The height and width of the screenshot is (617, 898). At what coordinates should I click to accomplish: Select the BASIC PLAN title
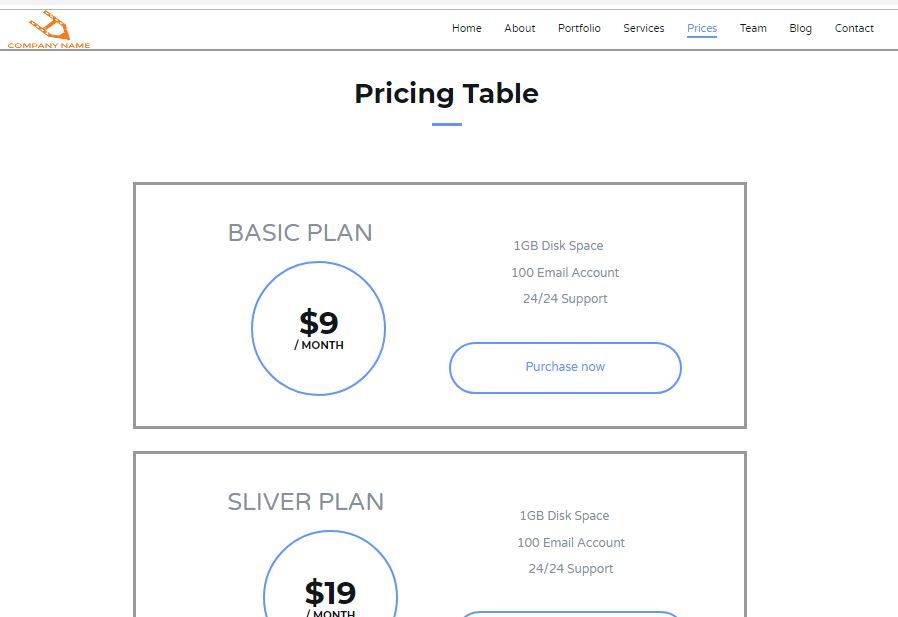pyautogui.click(x=300, y=233)
